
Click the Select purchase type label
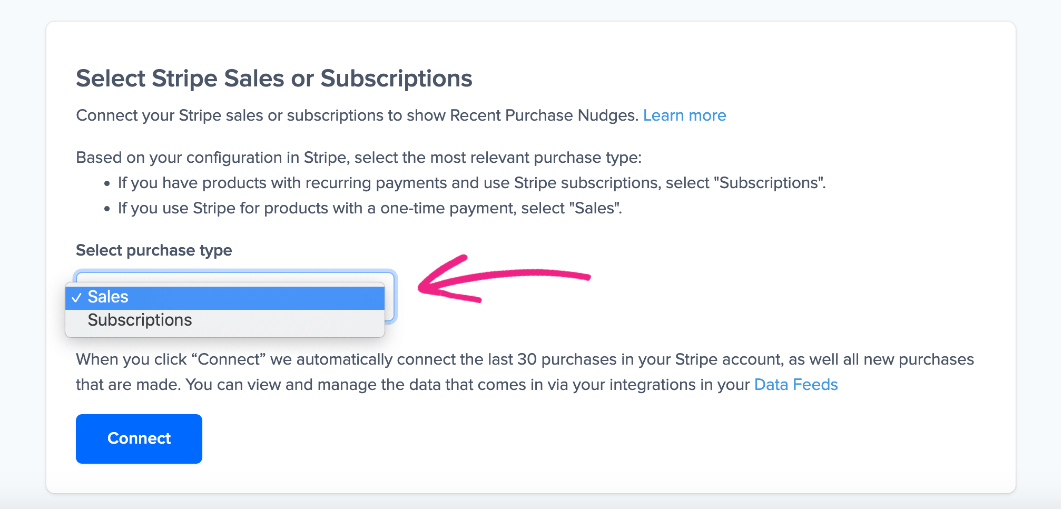[154, 250]
